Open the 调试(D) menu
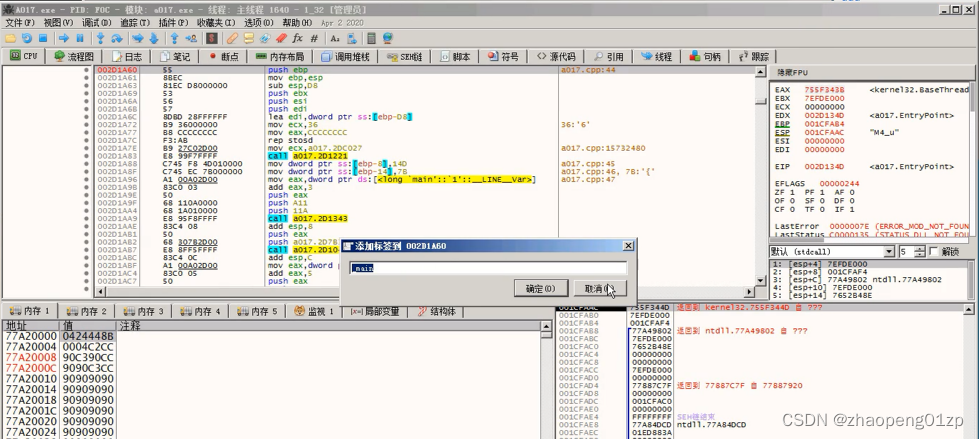 click(96, 22)
